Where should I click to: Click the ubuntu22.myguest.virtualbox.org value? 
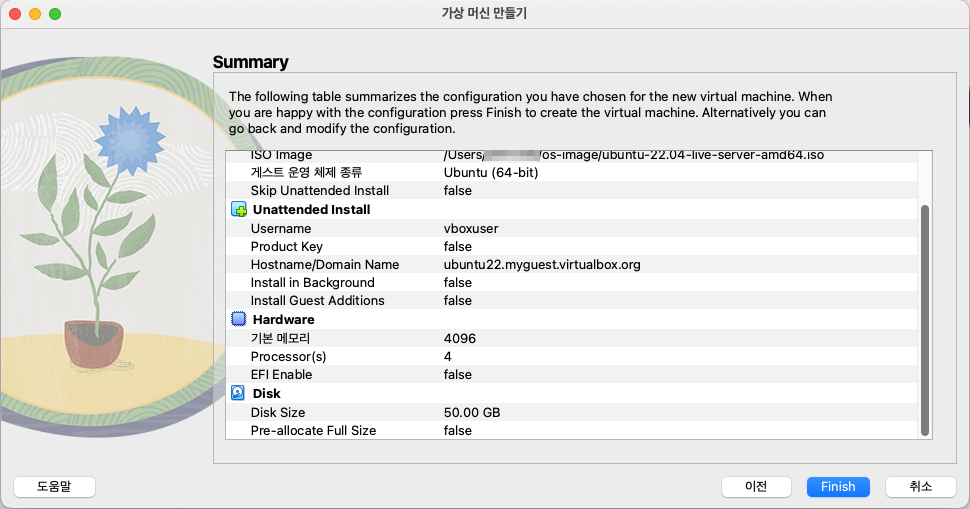coord(542,265)
